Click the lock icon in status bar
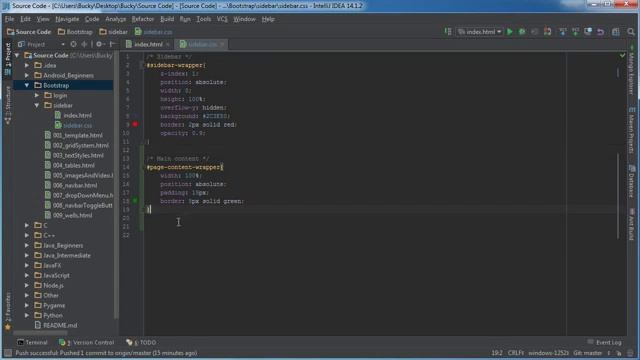 click(x=619, y=353)
